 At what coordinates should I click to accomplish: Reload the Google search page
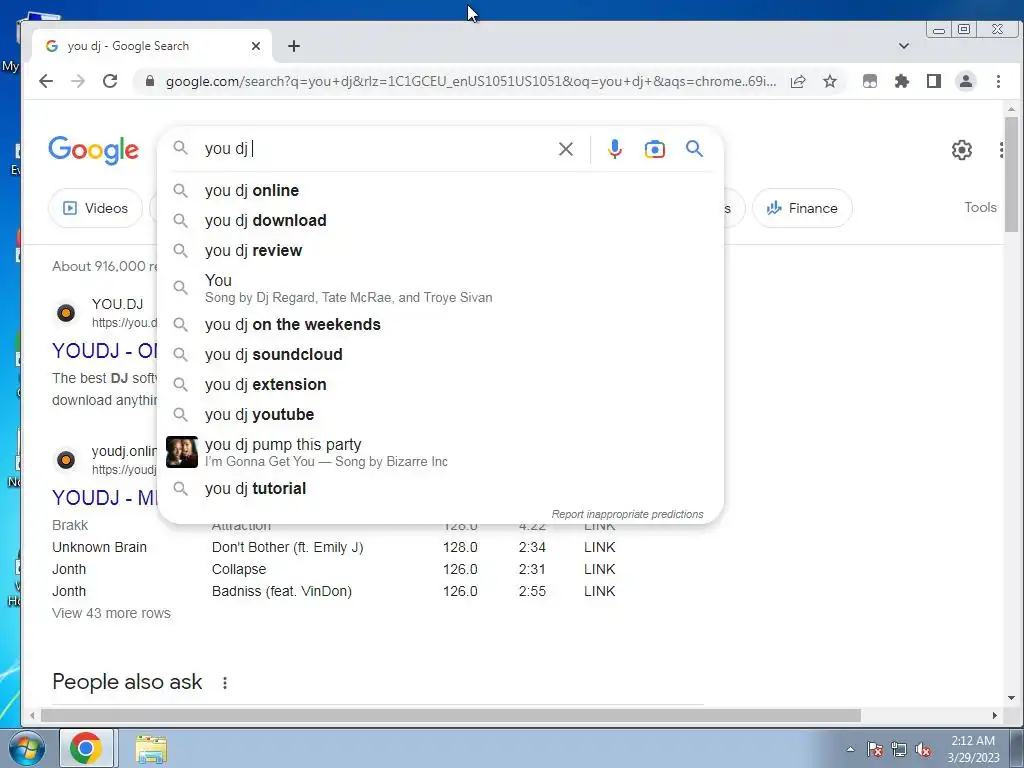click(110, 81)
